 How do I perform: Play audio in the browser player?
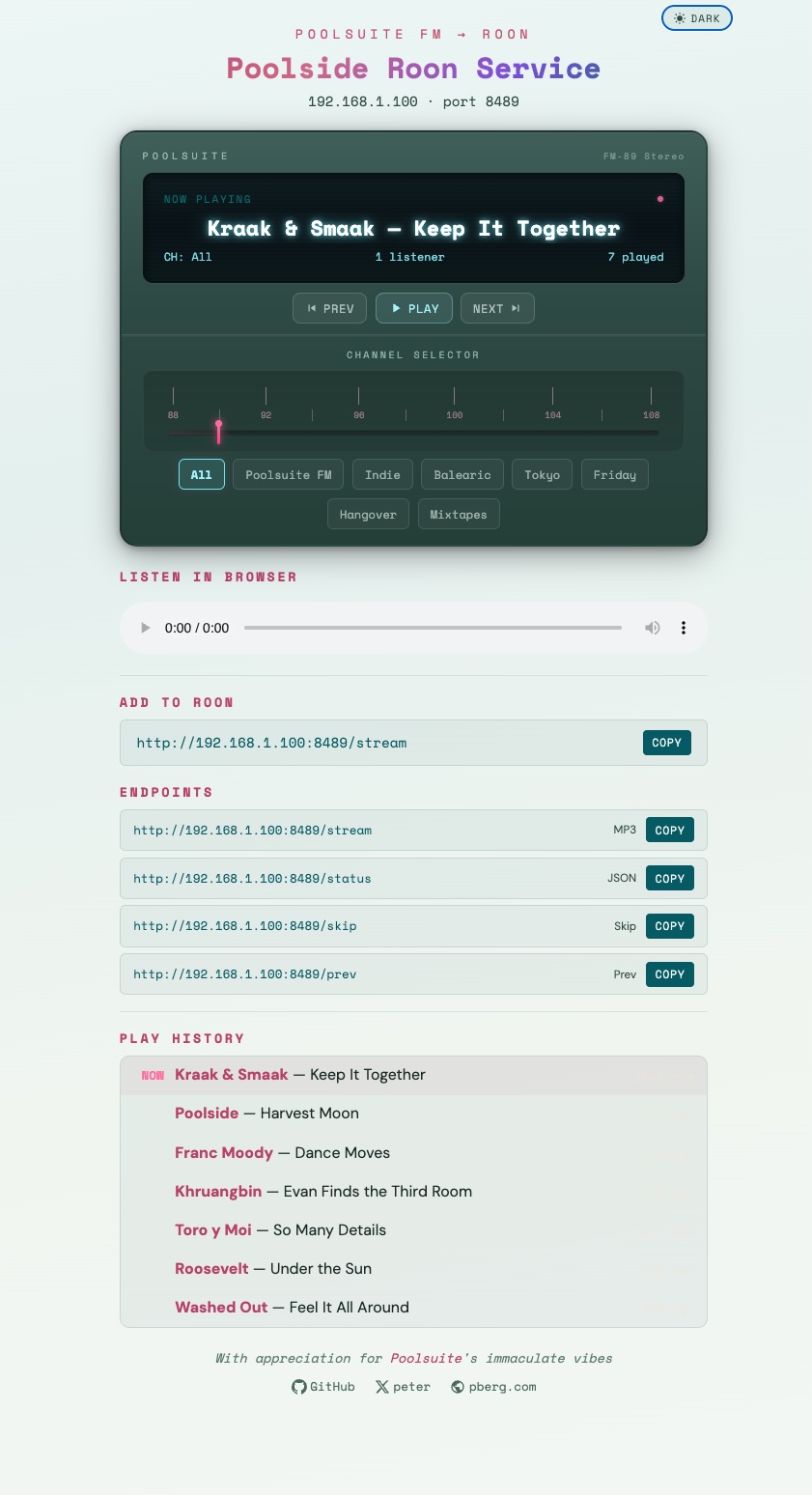[146, 628]
